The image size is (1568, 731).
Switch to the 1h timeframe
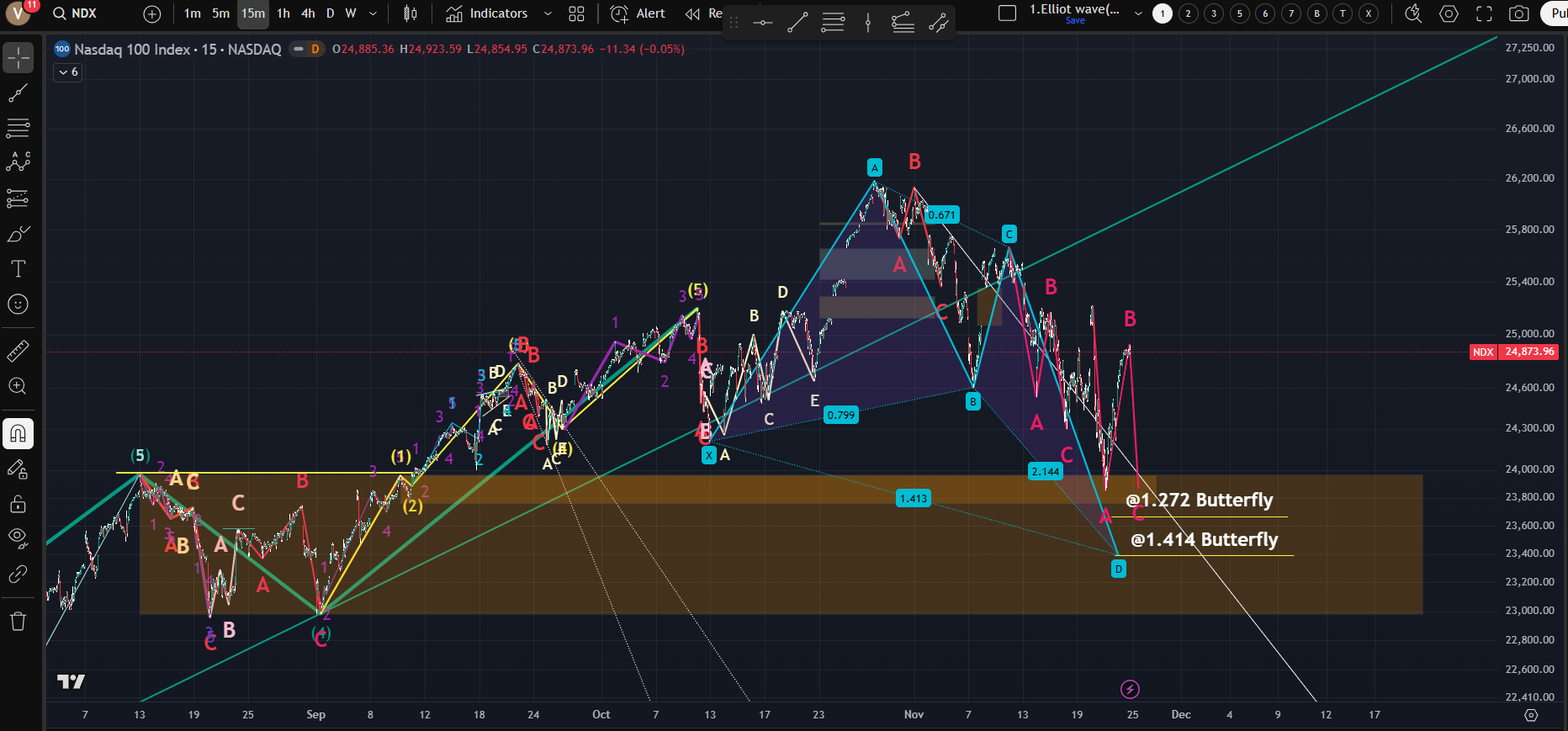click(x=283, y=13)
